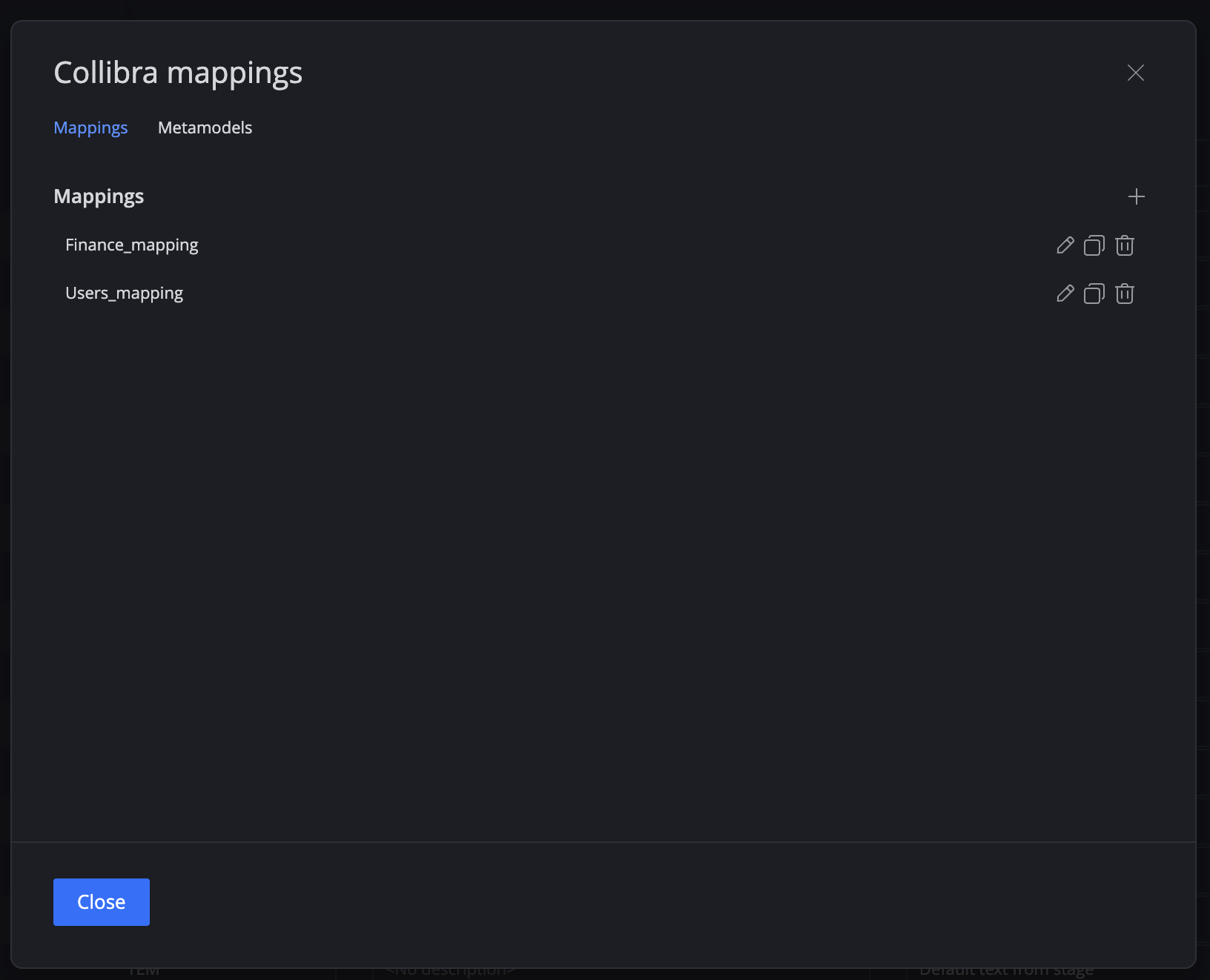Screen dimensions: 1210x980
Task: Delete Finance_mapping using its trash icon
Action: pyautogui.click(x=1125, y=245)
